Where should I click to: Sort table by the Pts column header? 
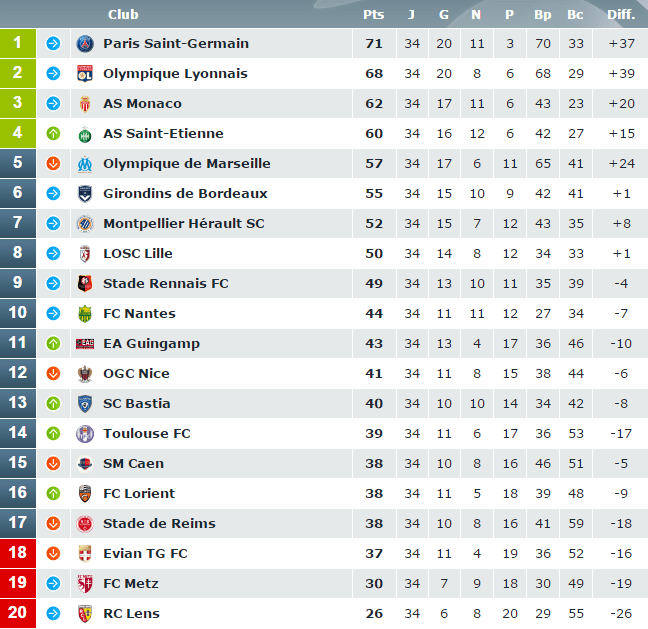374,14
